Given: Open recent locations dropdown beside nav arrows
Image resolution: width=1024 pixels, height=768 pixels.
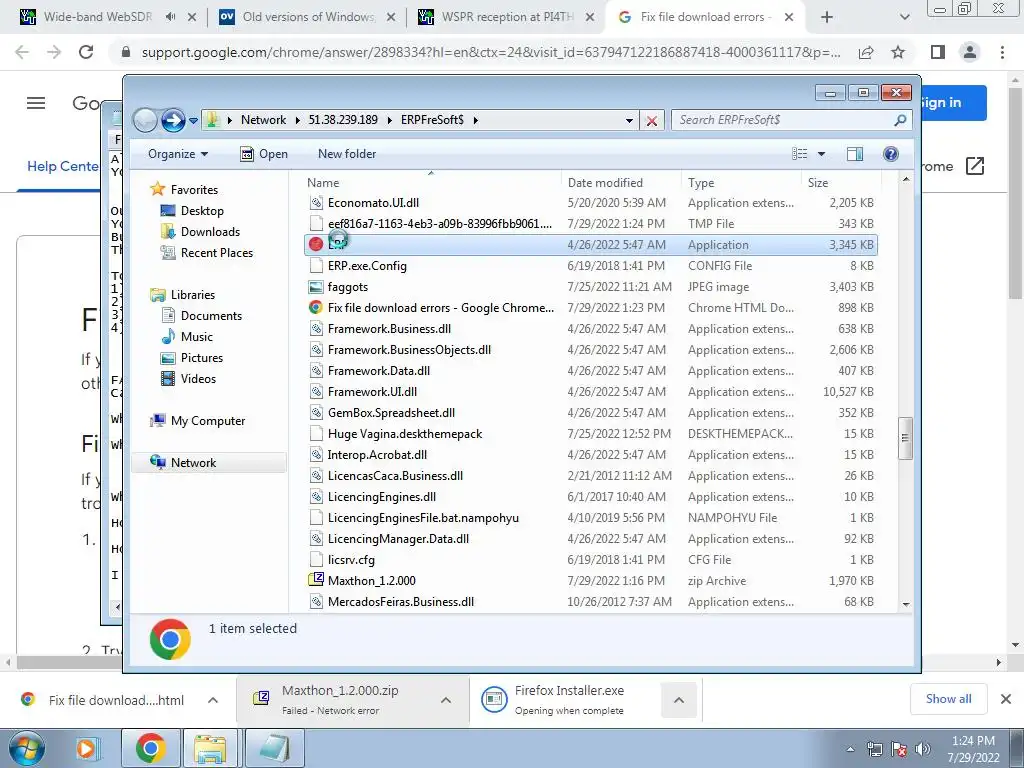Looking at the screenshot, I should point(193,121).
